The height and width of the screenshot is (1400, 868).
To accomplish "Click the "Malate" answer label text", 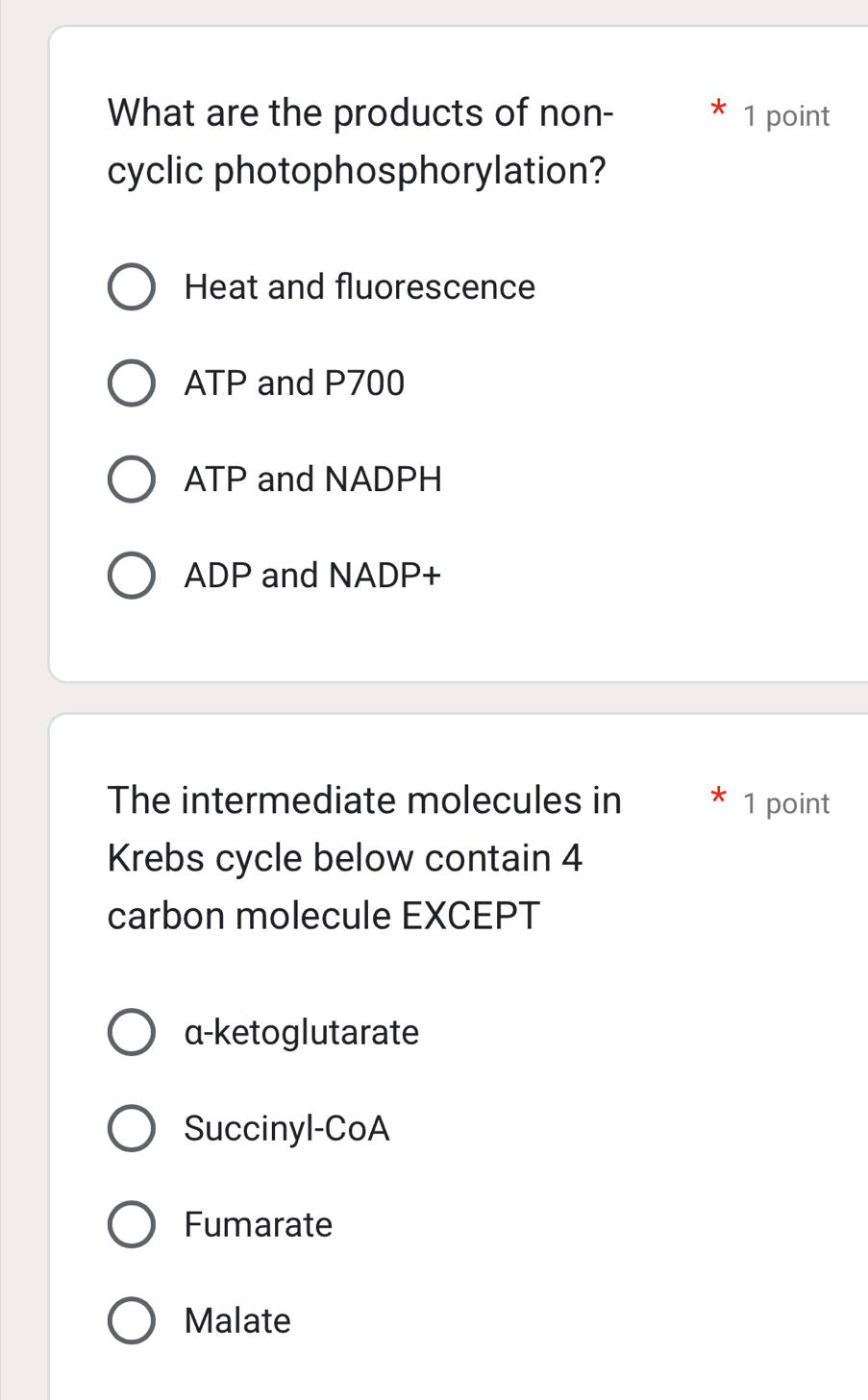I will [x=236, y=1319].
